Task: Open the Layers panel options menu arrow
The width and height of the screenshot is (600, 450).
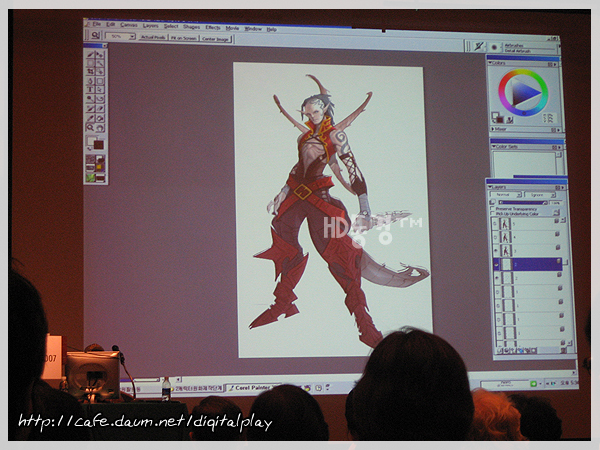Action: pos(562,188)
